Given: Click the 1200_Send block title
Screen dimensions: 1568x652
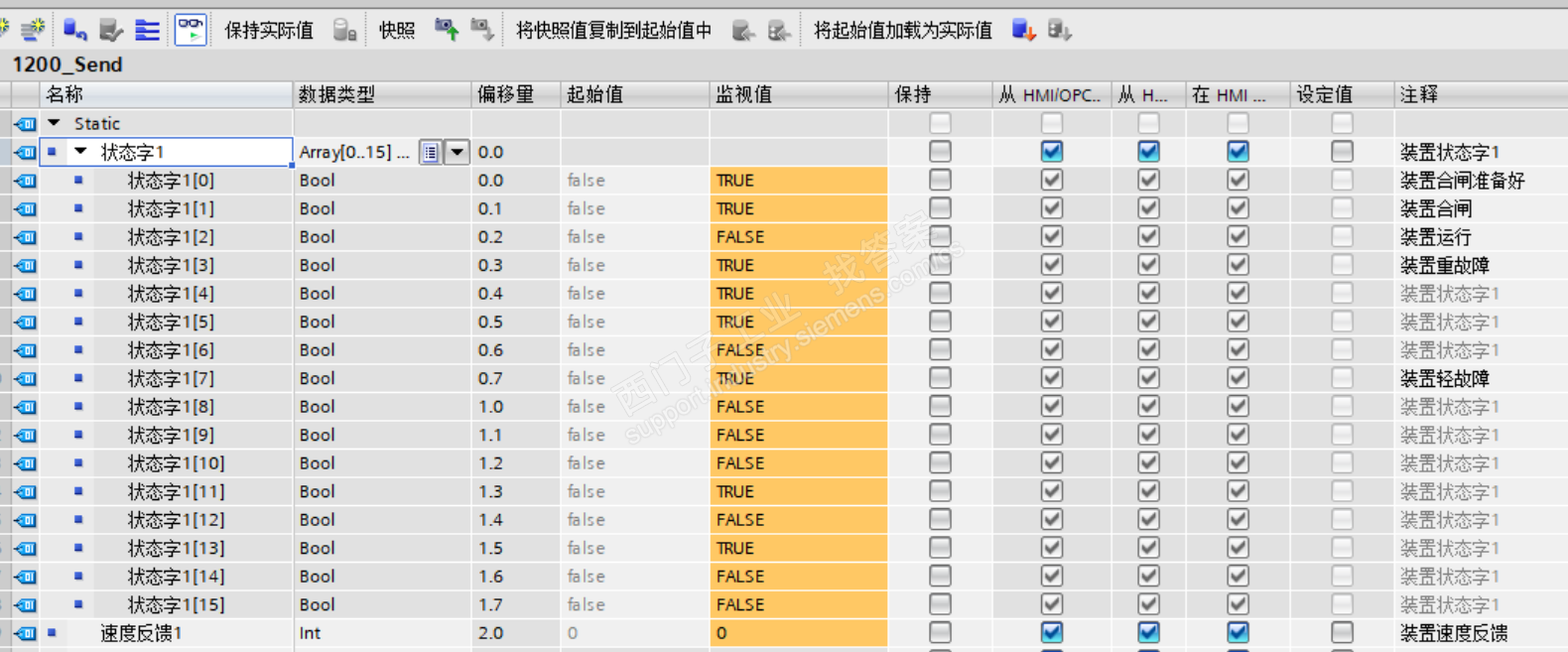Looking at the screenshot, I should point(67,65).
